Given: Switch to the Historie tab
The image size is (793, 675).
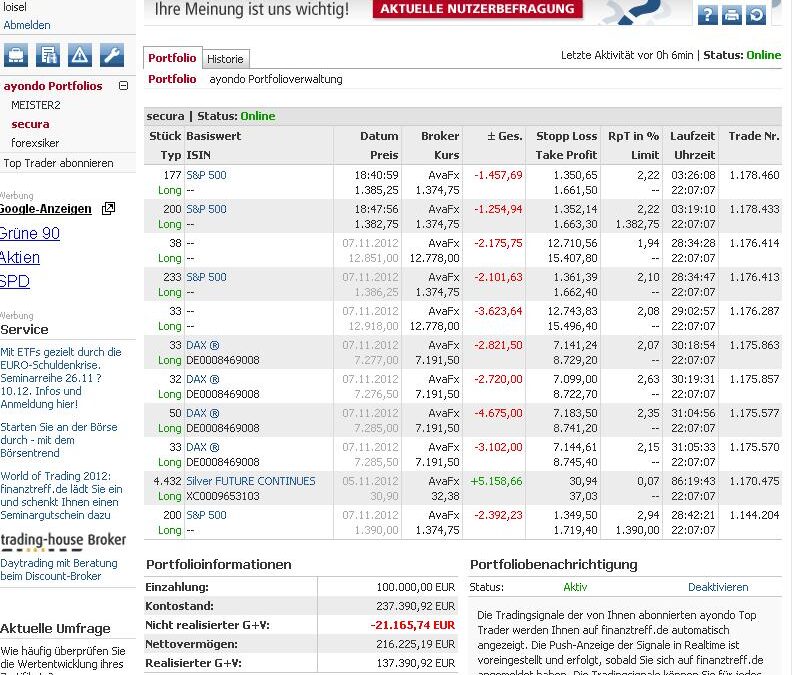Looking at the screenshot, I should [225, 59].
